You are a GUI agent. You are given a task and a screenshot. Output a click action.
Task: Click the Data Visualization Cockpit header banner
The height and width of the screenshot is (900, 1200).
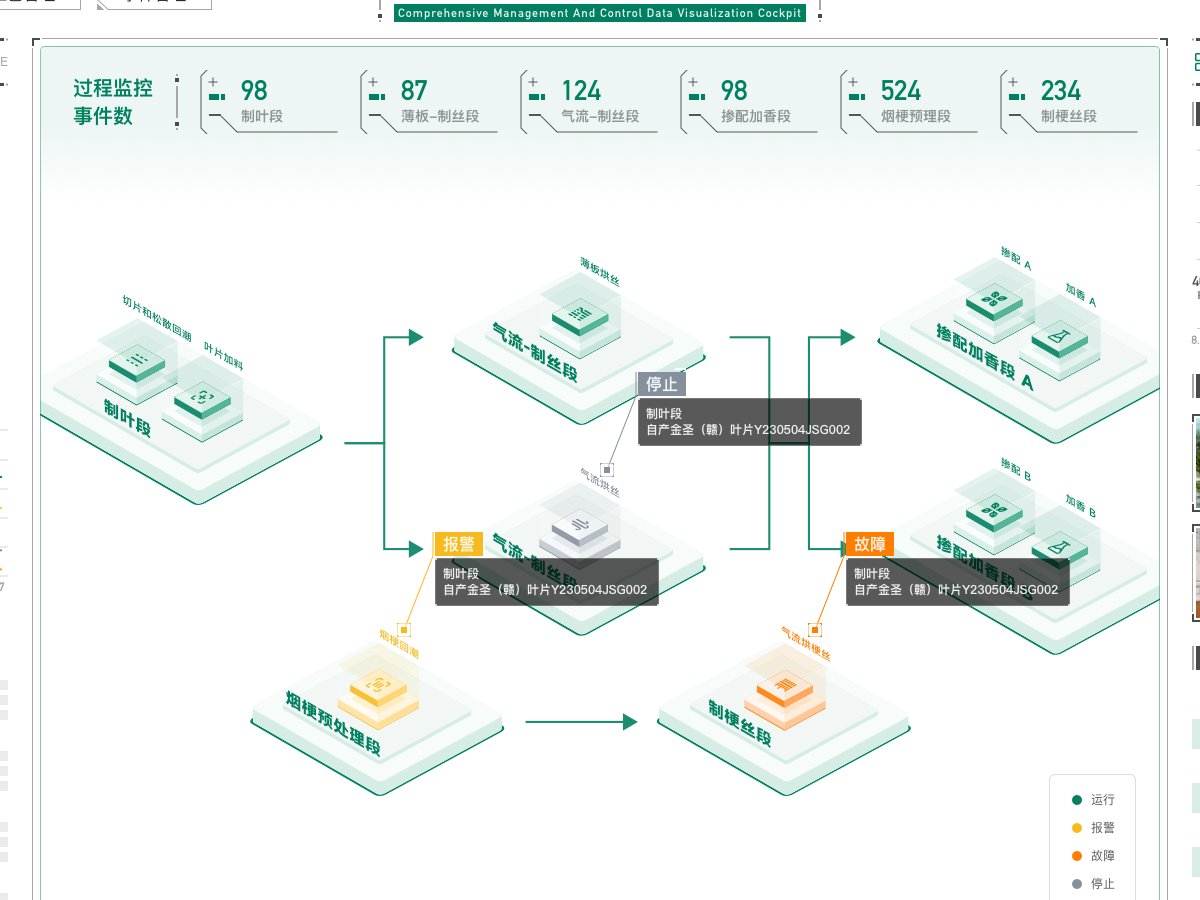tap(600, 14)
